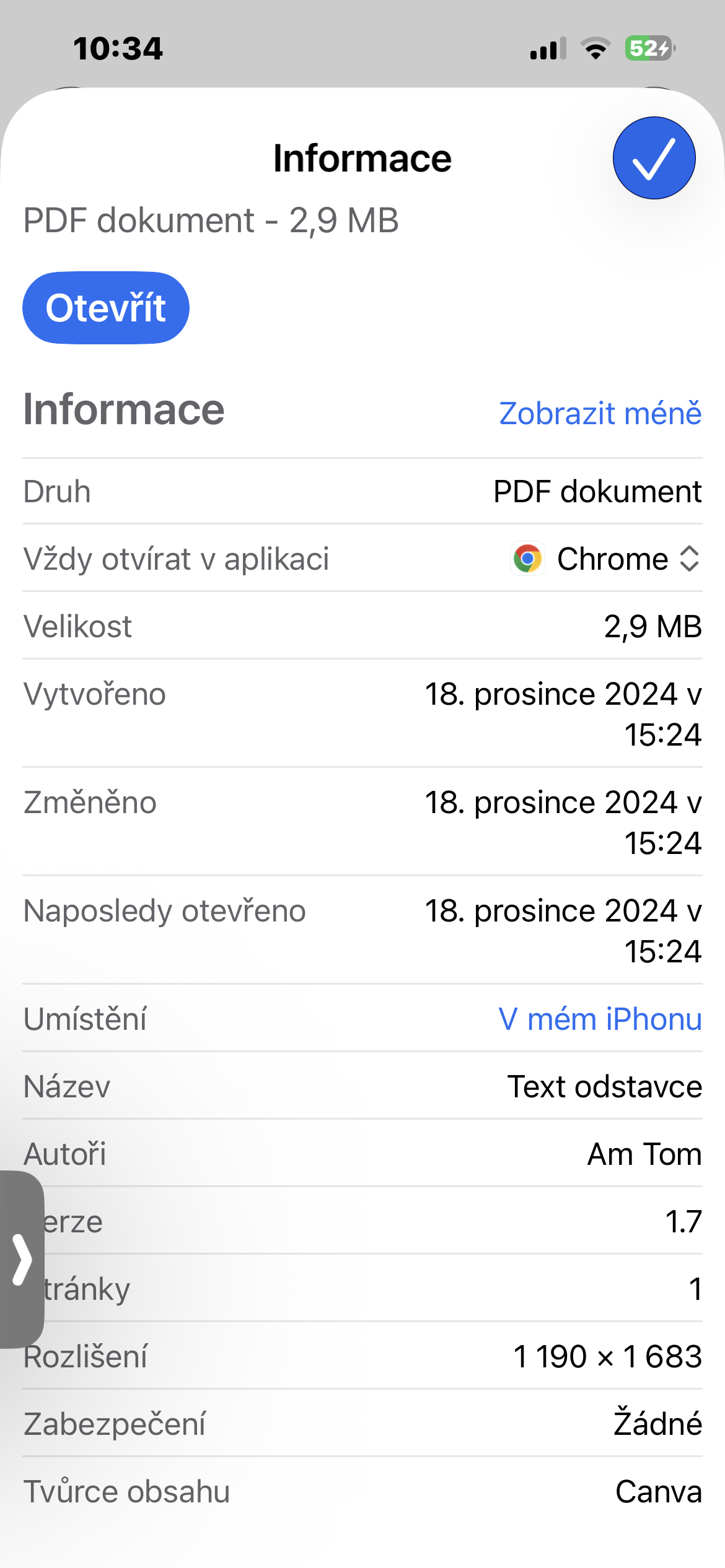
Task: Open the V mém iPhonu location link
Action: [x=600, y=1019]
